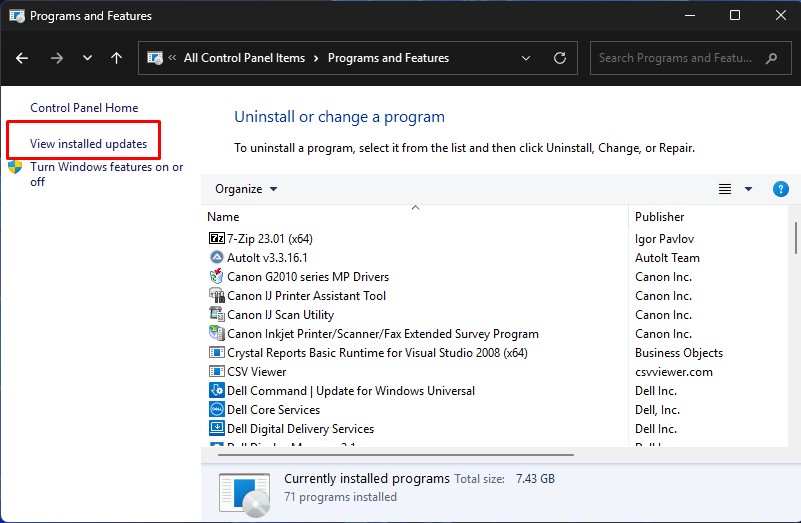Open recent locations dropdown chevron

87,58
